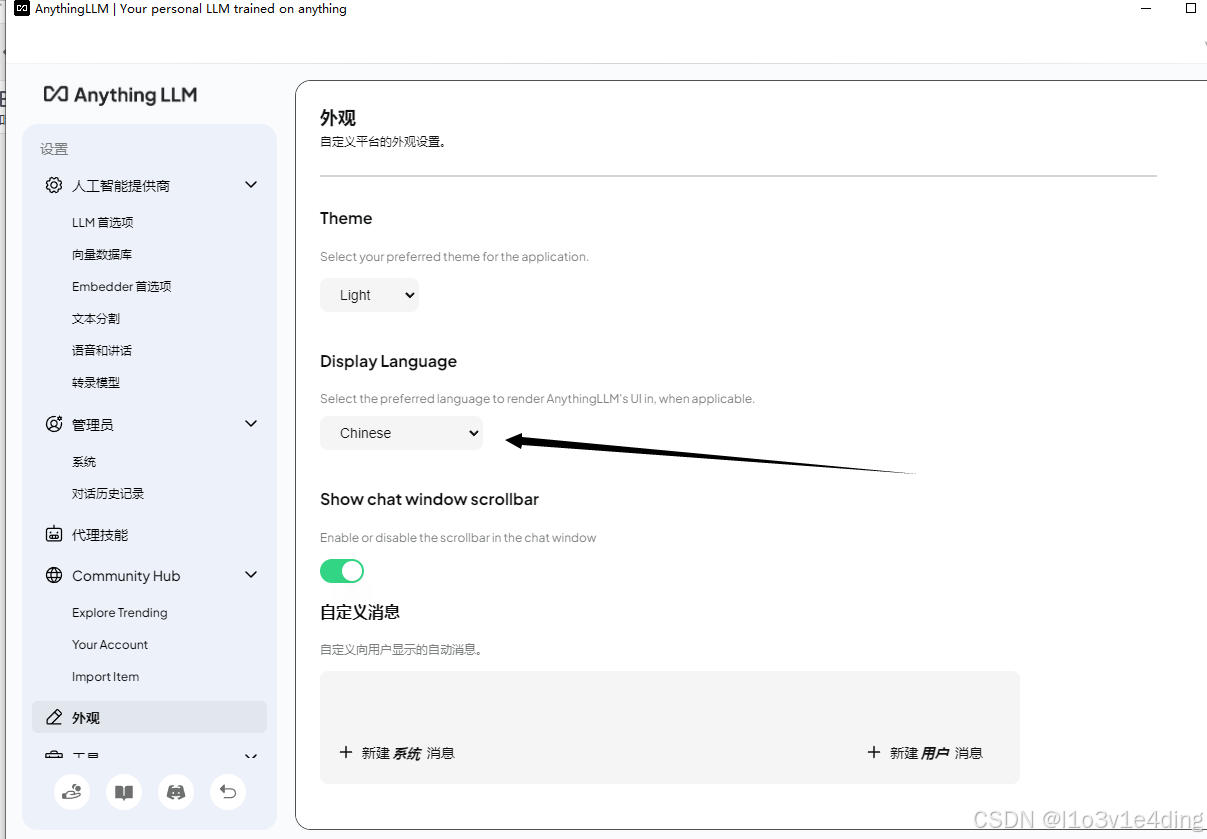Open 语音和讲话 settings
Image resolution: width=1207 pixels, height=839 pixels.
coord(102,350)
